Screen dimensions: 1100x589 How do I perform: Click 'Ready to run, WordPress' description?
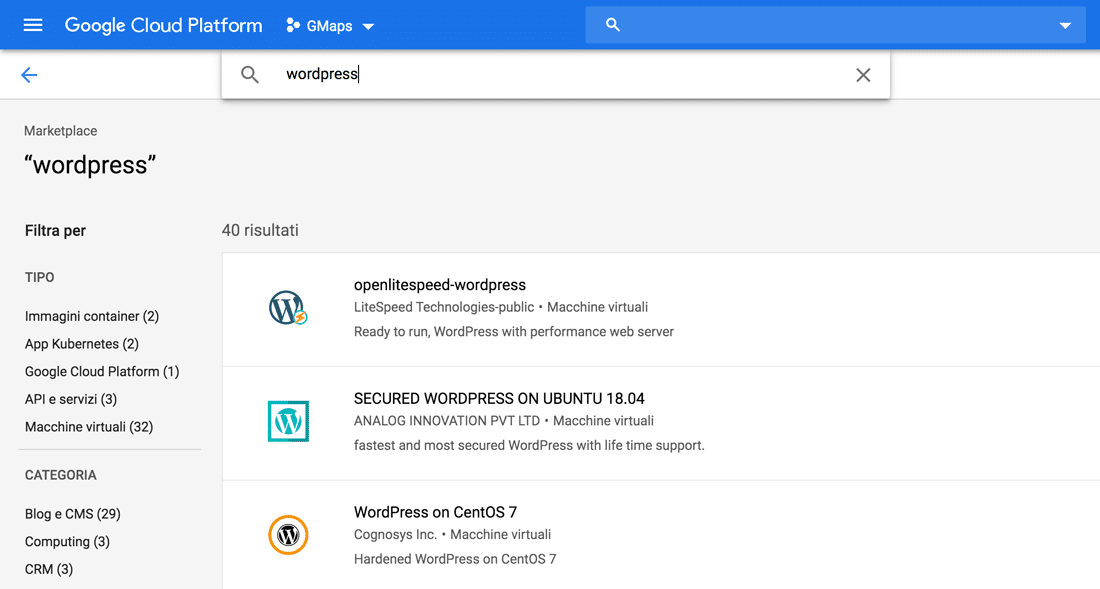[514, 332]
